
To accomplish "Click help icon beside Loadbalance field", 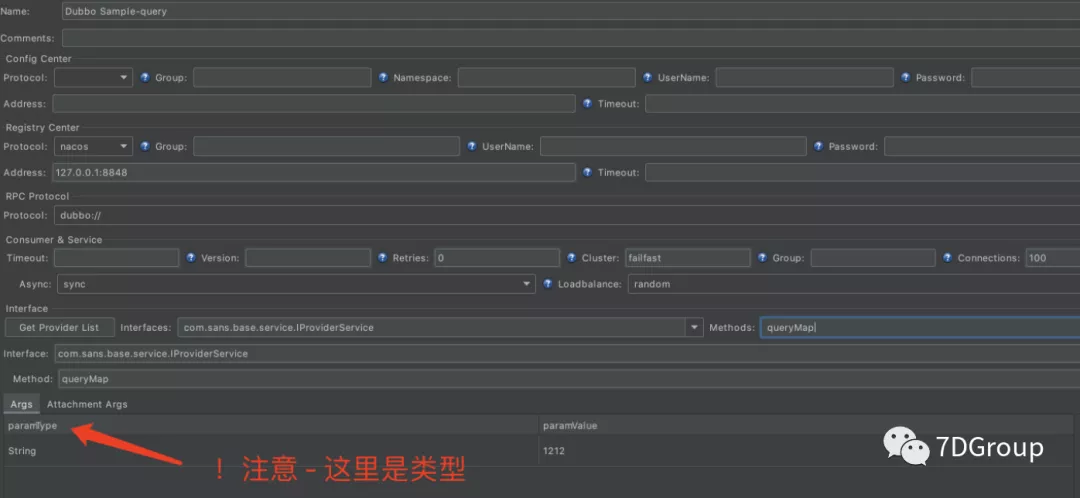I will [x=548, y=284].
